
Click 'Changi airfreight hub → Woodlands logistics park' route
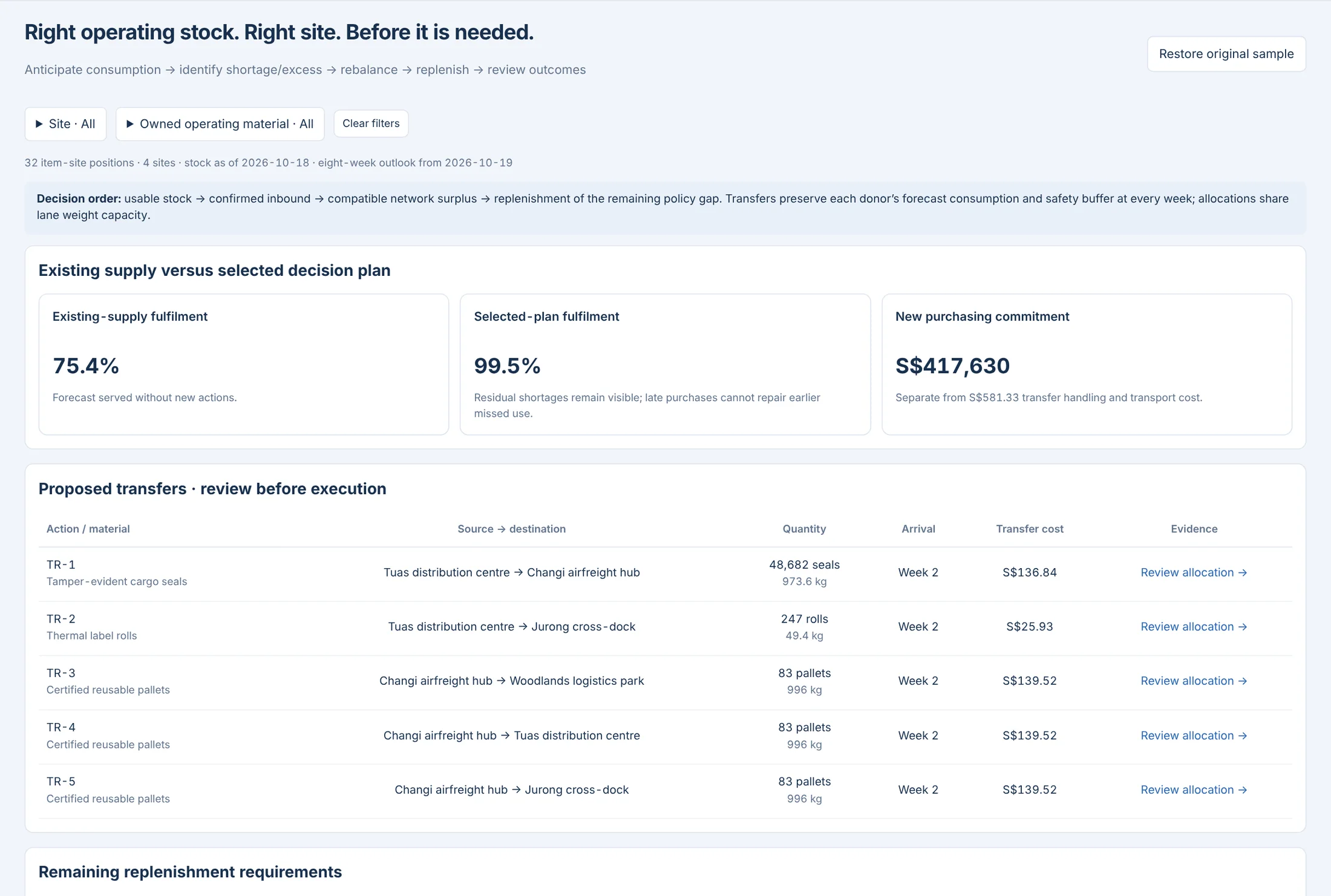pyautogui.click(x=512, y=681)
